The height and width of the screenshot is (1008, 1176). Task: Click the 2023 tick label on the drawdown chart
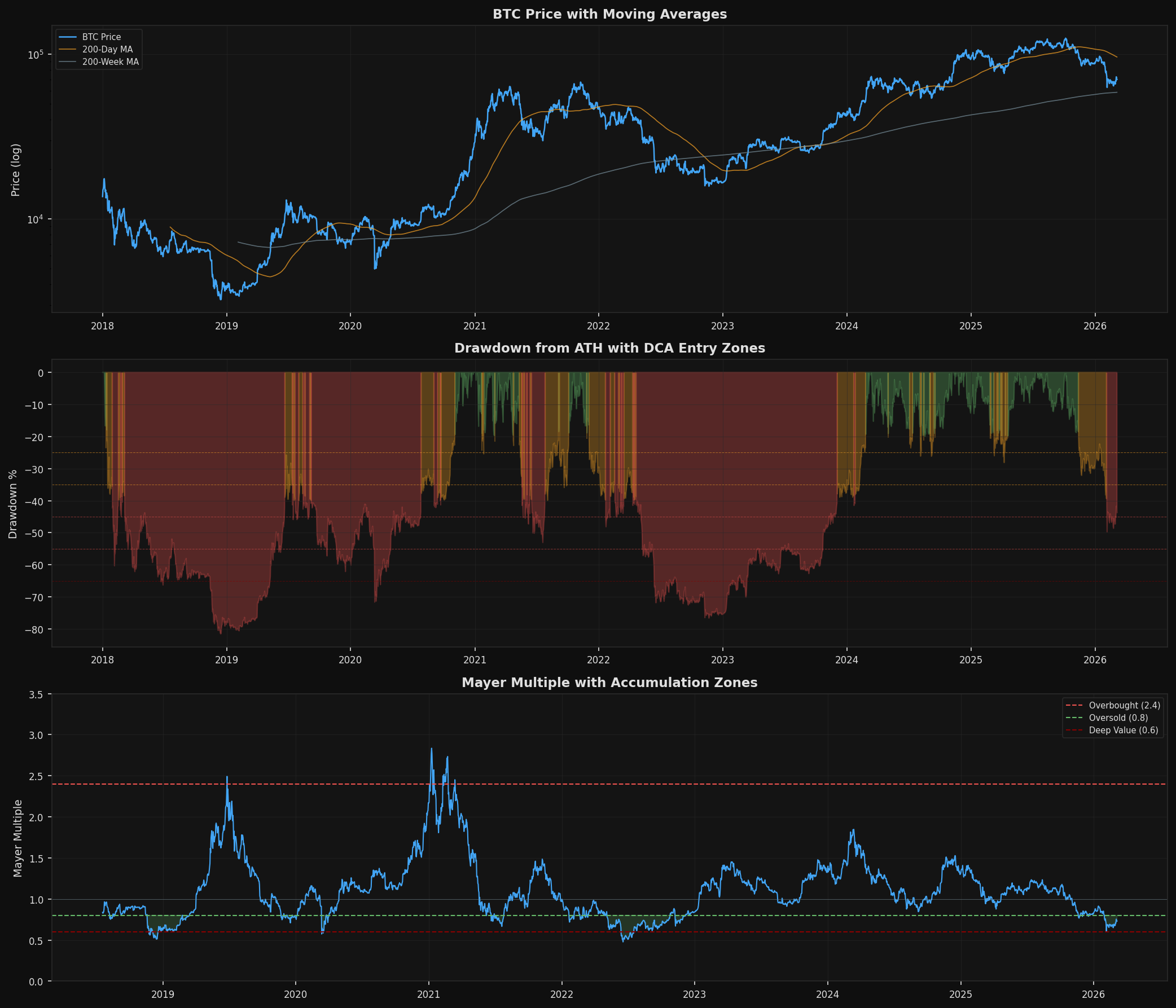722,661
